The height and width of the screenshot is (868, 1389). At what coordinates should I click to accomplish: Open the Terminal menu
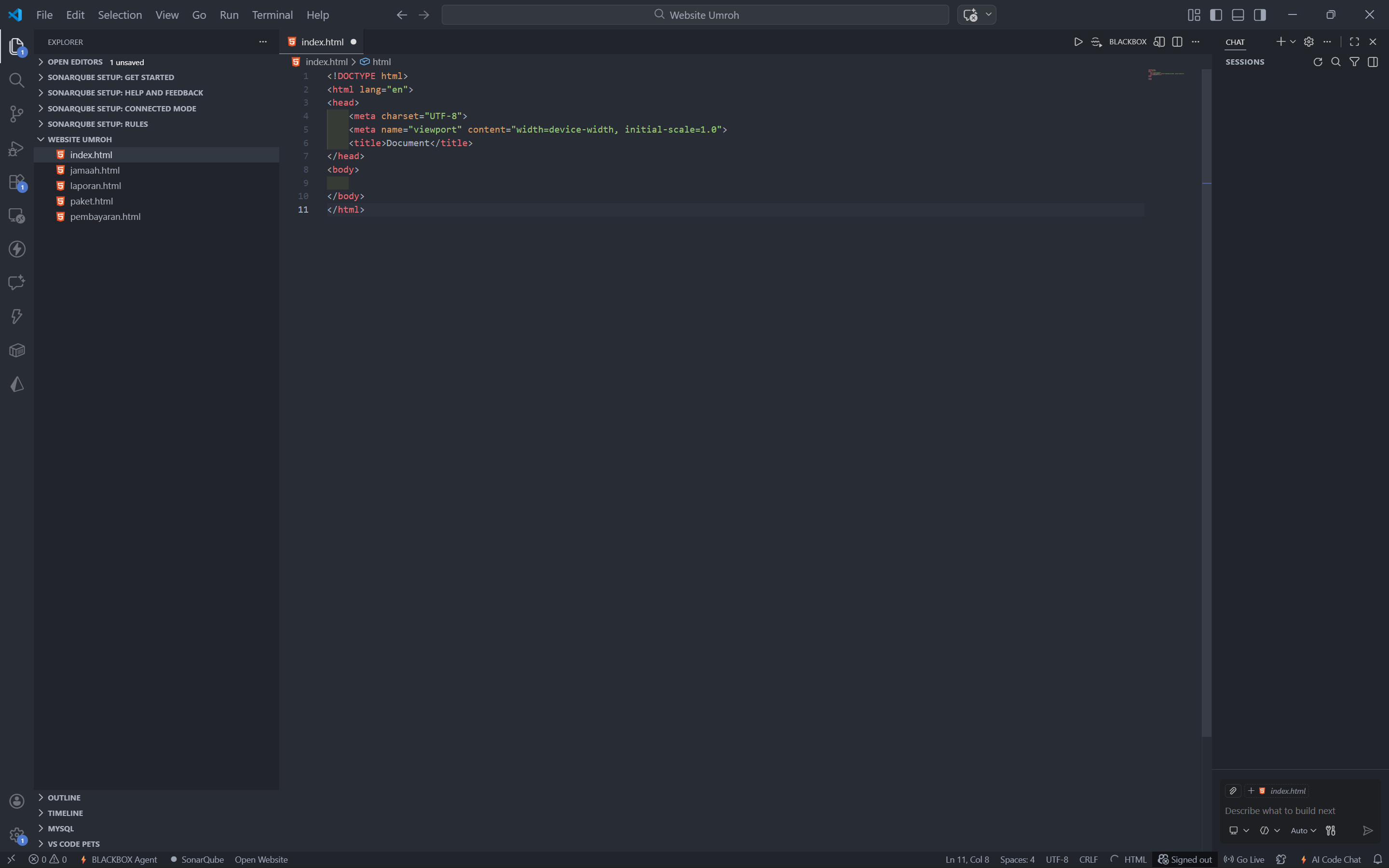(272, 15)
